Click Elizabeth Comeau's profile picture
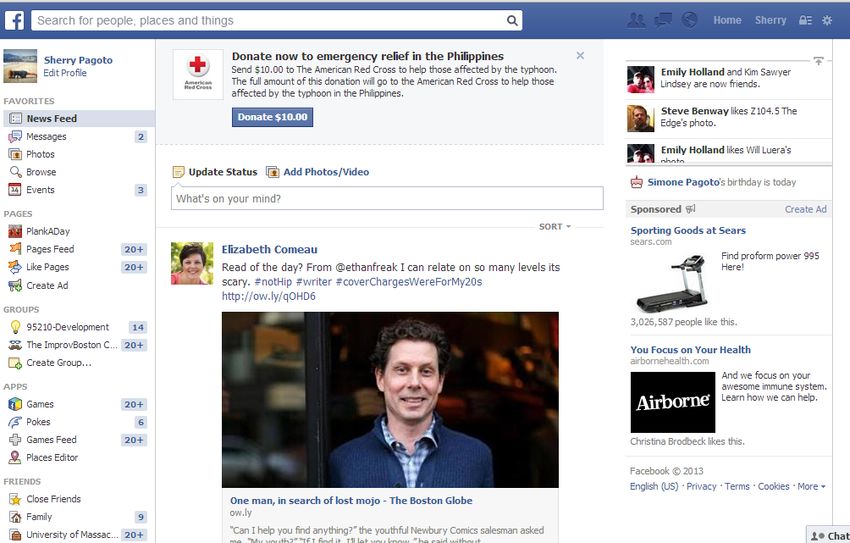Viewport: 850px width, 543px height. [x=192, y=263]
